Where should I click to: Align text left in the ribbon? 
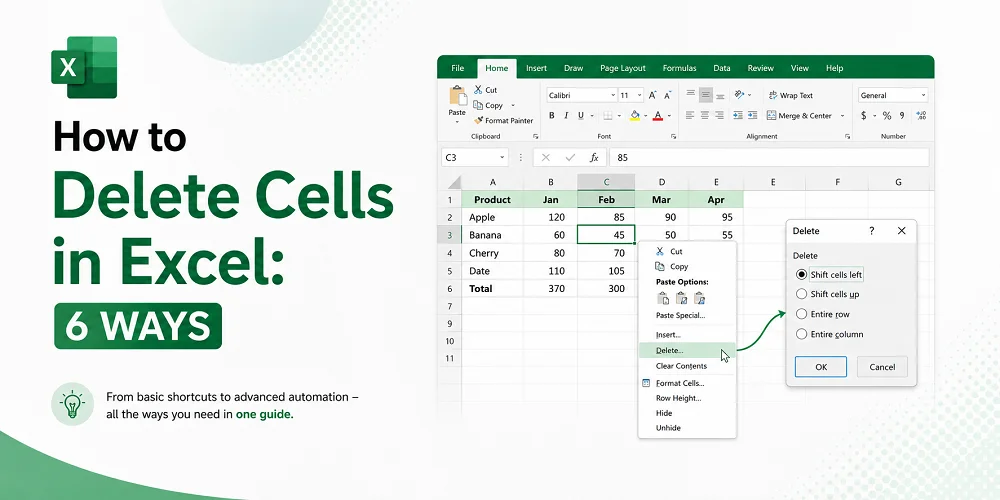tap(690, 115)
